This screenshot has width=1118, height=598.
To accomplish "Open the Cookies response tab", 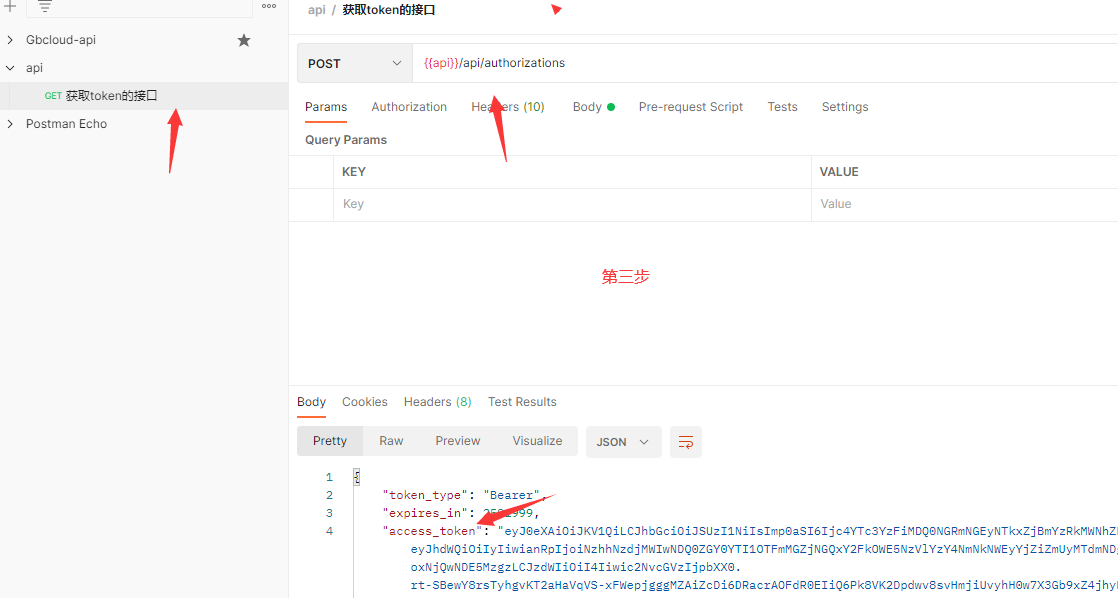I will 364,401.
